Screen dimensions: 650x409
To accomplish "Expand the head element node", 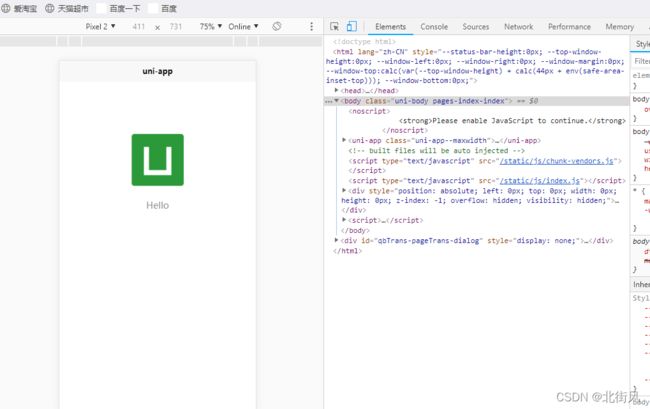I will pos(336,90).
